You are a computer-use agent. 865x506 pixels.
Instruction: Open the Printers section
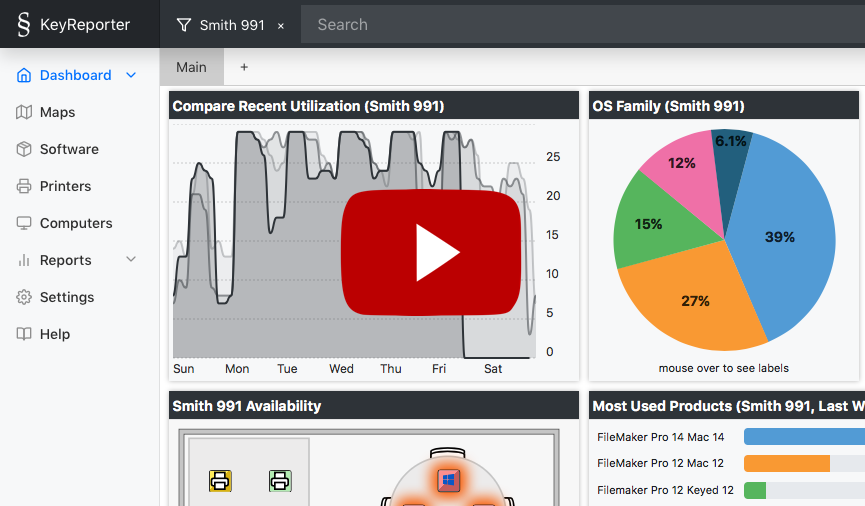[x=65, y=186]
